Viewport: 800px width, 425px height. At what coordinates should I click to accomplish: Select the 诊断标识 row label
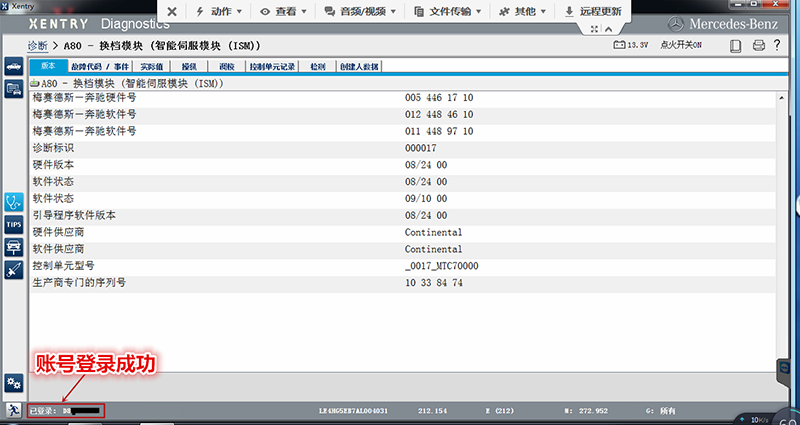pyautogui.click(x=53, y=148)
